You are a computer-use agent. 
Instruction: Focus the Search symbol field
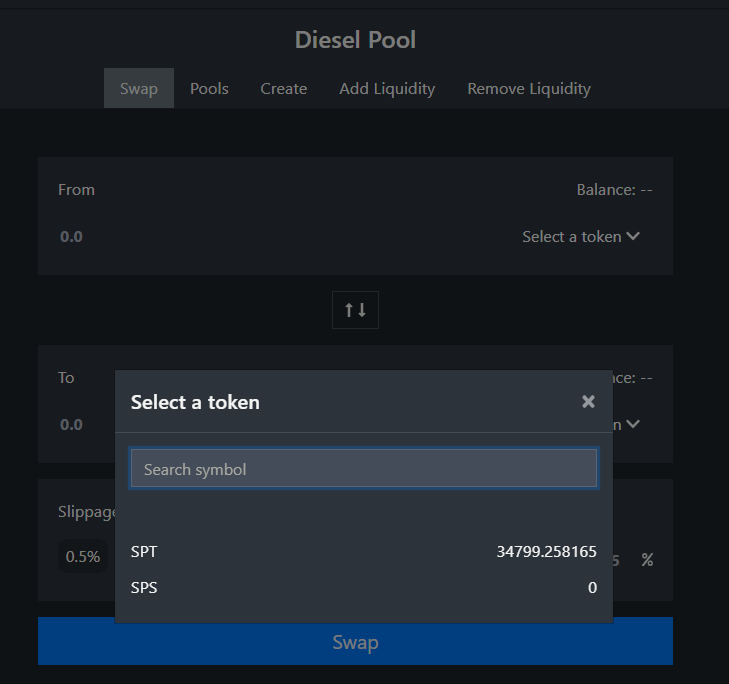(364, 468)
